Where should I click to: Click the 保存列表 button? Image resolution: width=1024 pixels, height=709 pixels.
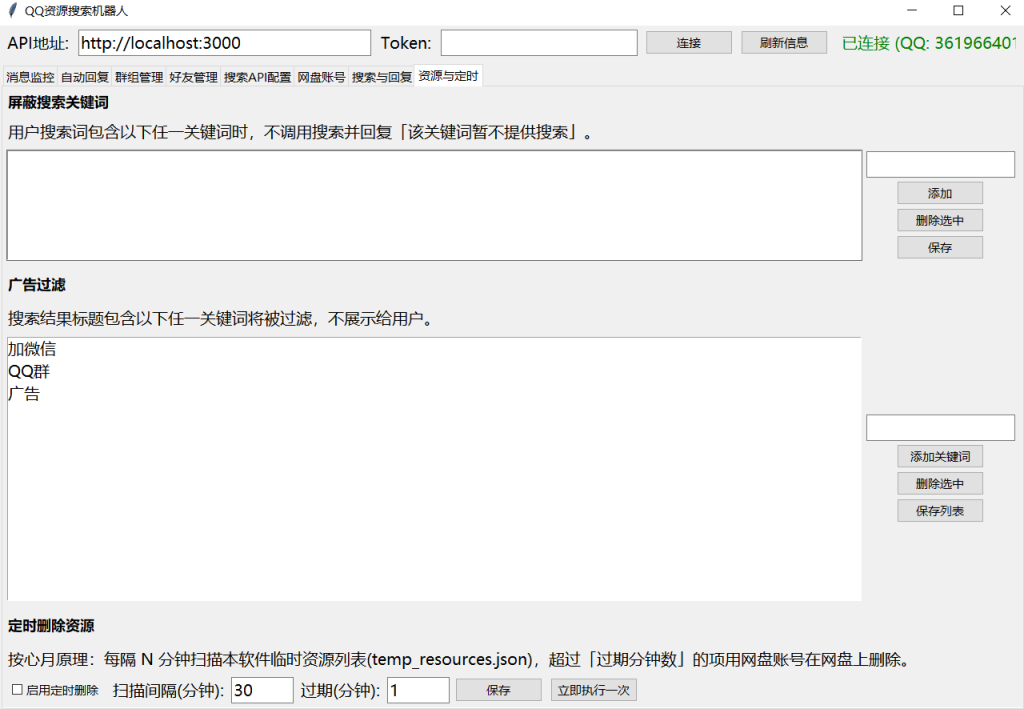coord(940,511)
